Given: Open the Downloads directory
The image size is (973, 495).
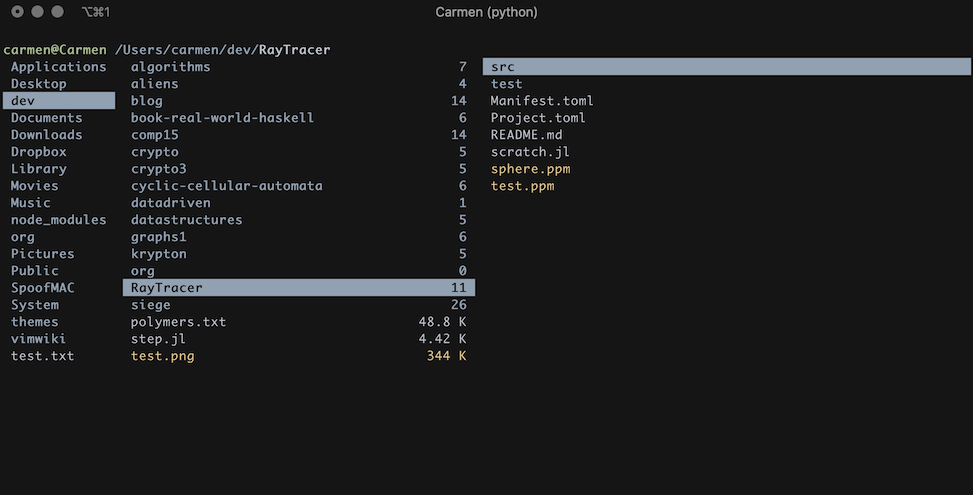Looking at the screenshot, I should 46,135.
